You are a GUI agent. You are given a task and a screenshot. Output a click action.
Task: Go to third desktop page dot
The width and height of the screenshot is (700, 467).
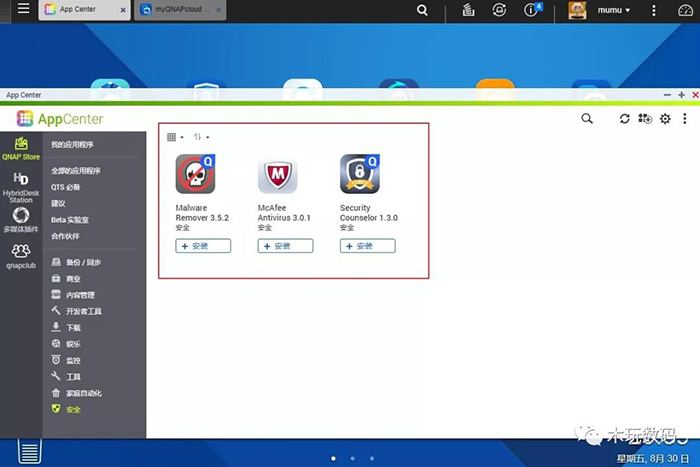coord(371,459)
